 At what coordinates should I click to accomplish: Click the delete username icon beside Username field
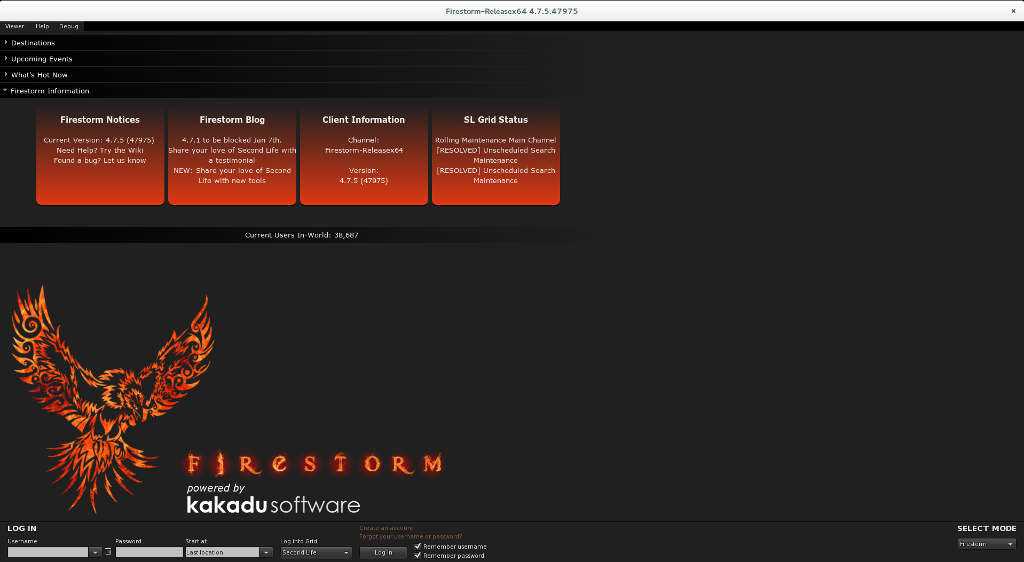click(108, 552)
